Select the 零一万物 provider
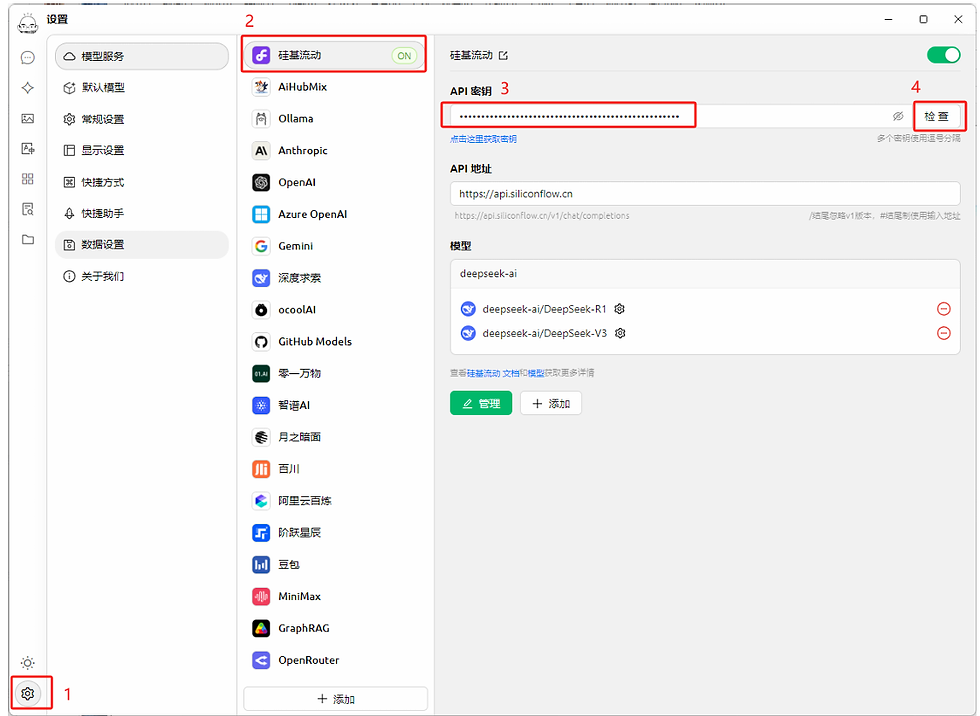980x716 pixels. point(335,374)
